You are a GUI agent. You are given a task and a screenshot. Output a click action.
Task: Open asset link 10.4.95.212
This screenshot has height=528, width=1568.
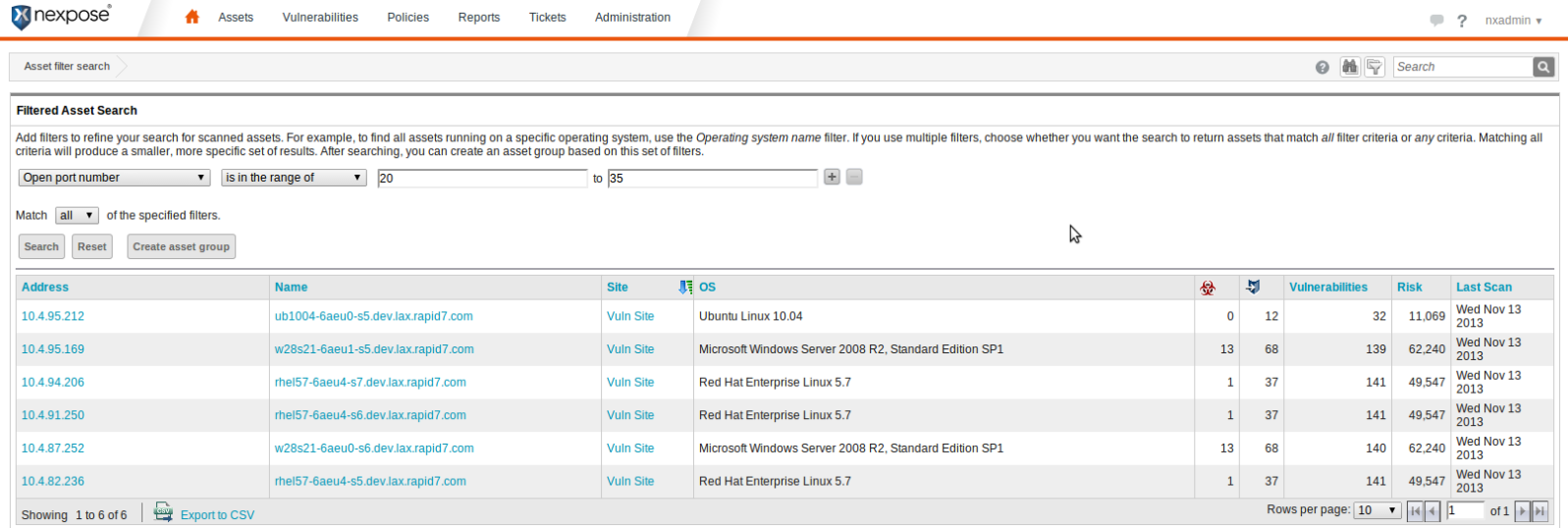(x=53, y=316)
